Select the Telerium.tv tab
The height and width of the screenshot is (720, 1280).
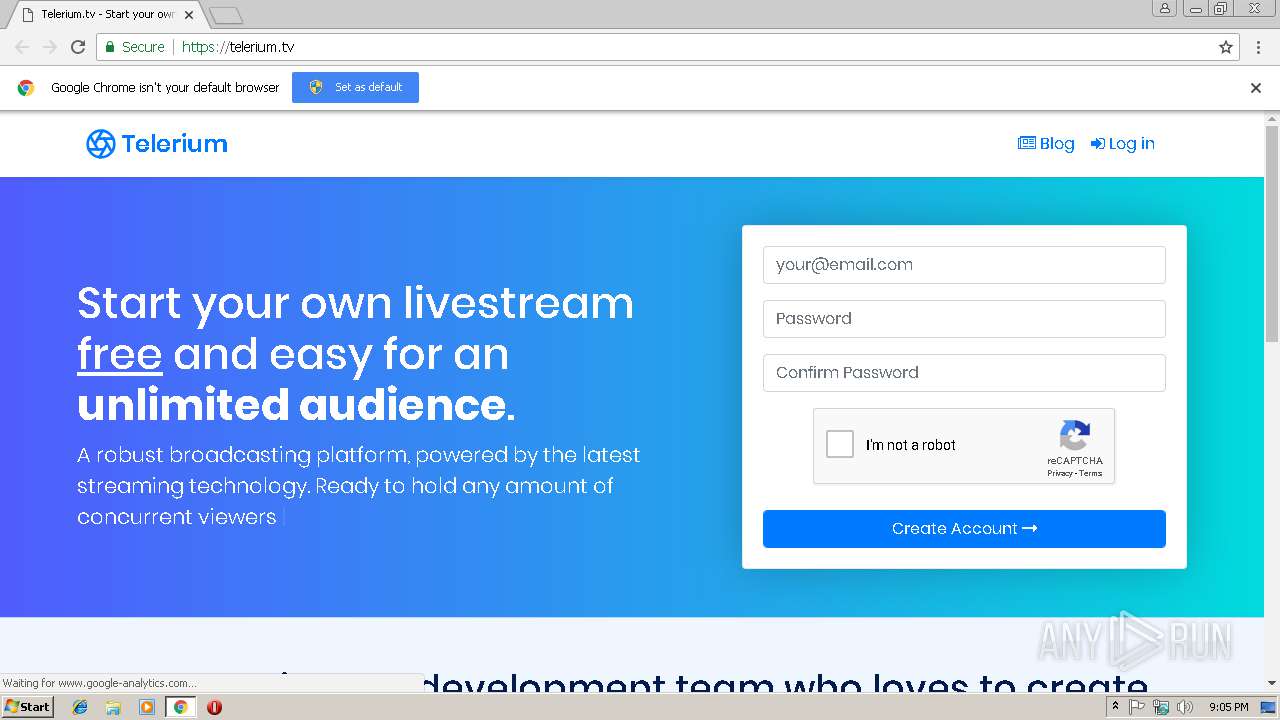coord(106,15)
